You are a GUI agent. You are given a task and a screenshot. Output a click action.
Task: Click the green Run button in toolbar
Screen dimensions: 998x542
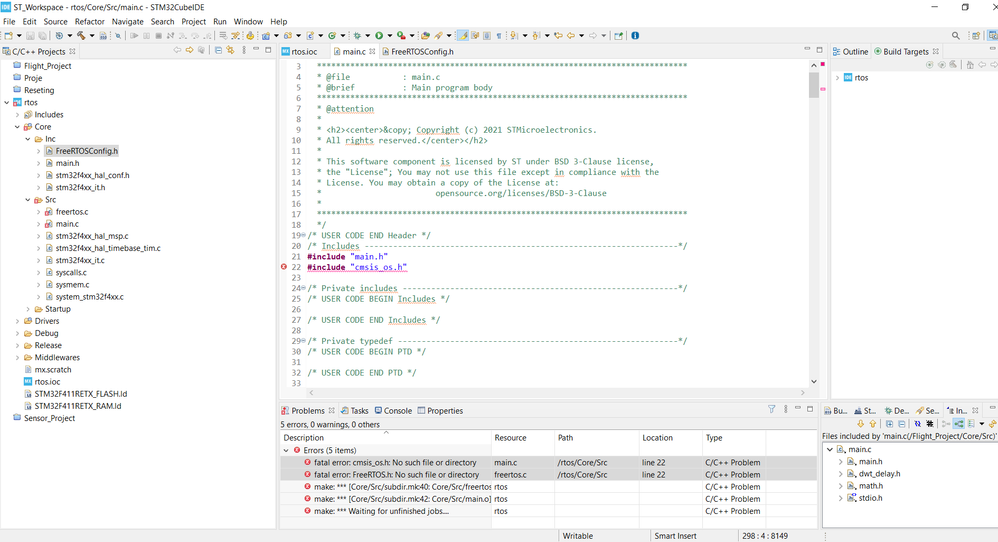click(379, 36)
